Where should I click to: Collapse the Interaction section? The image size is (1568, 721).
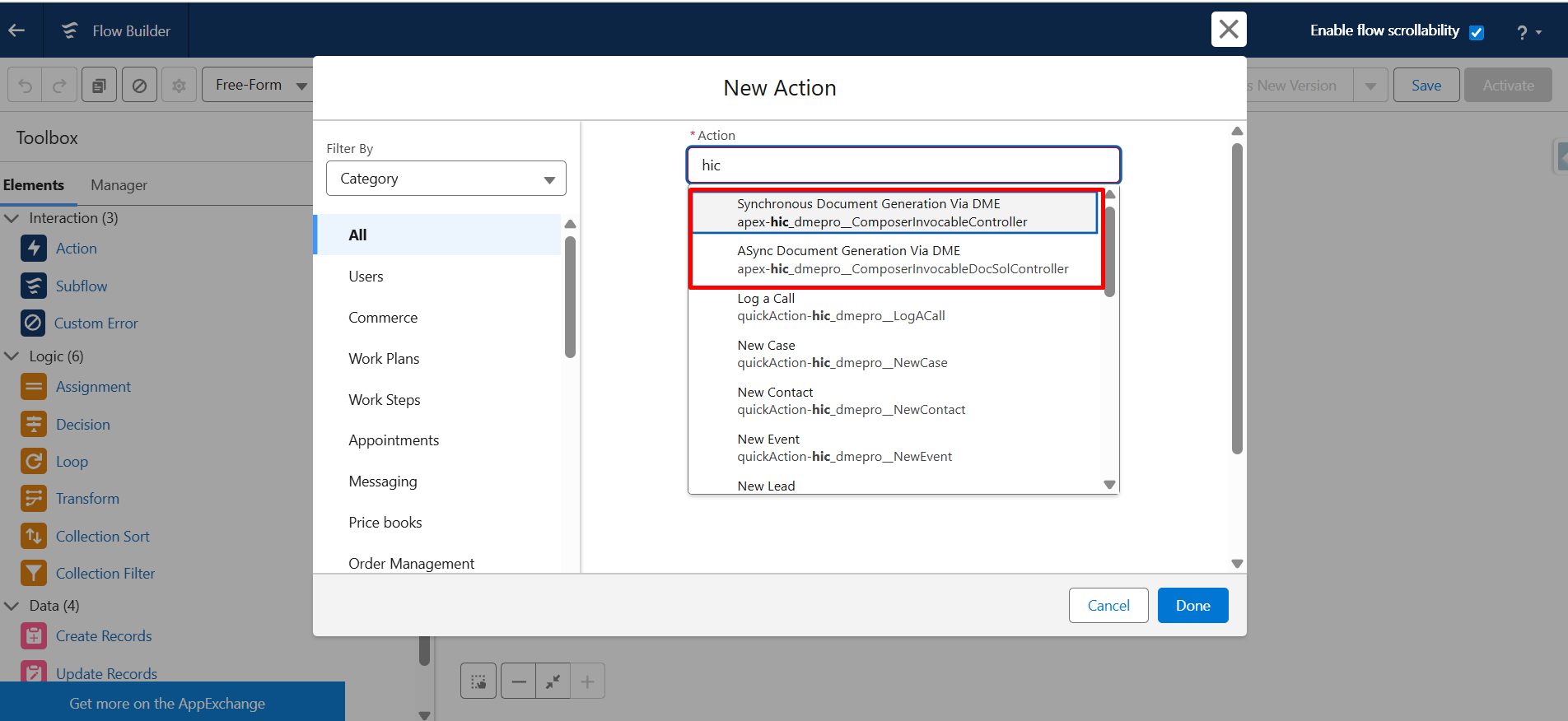(x=12, y=218)
